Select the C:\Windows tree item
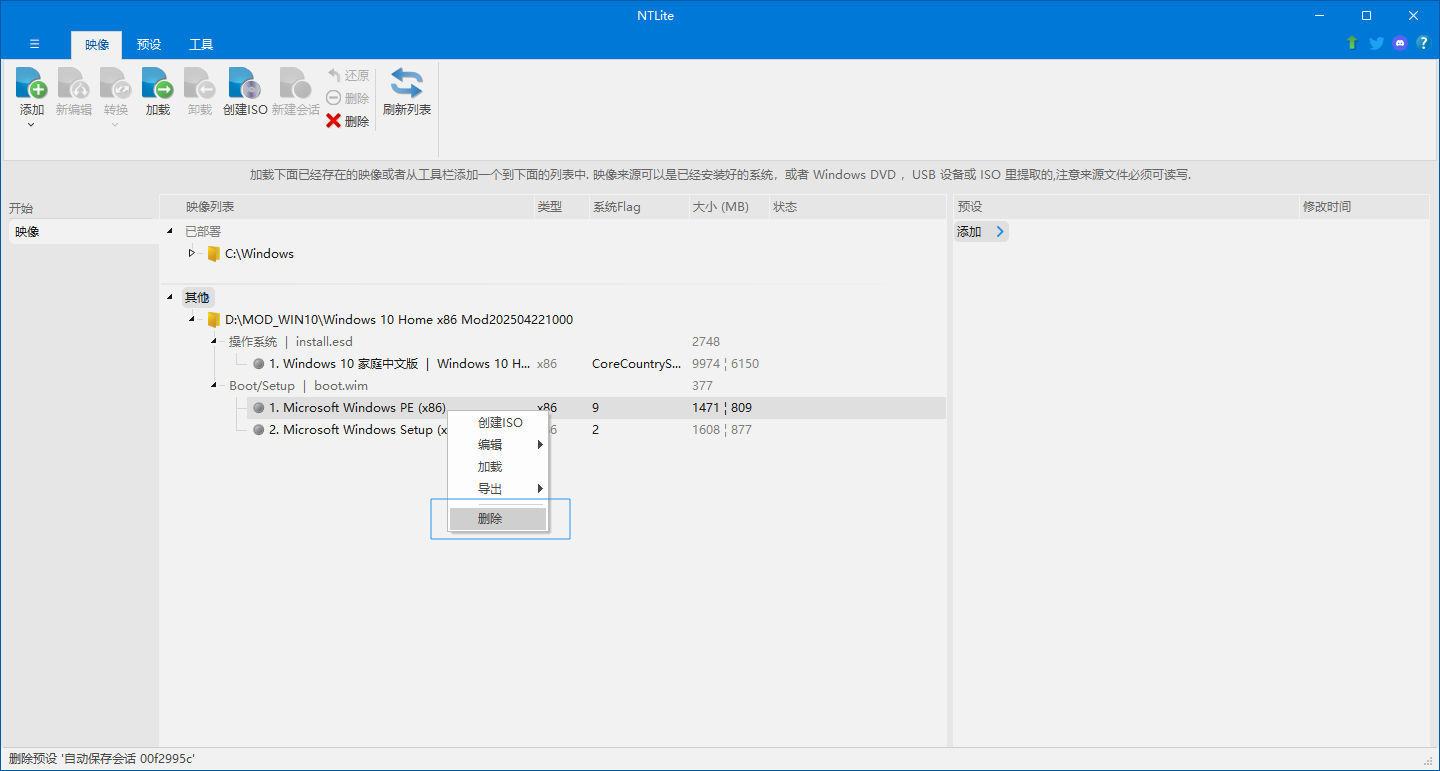The image size is (1440, 771). [x=259, y=254]
